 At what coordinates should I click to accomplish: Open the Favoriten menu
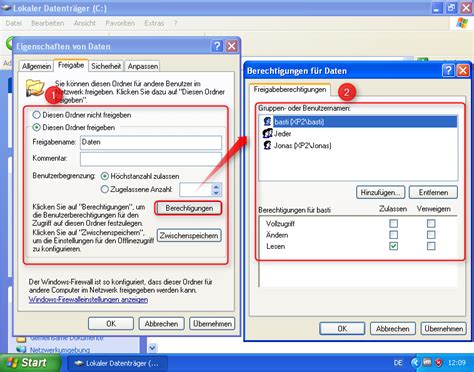point(120,23)
